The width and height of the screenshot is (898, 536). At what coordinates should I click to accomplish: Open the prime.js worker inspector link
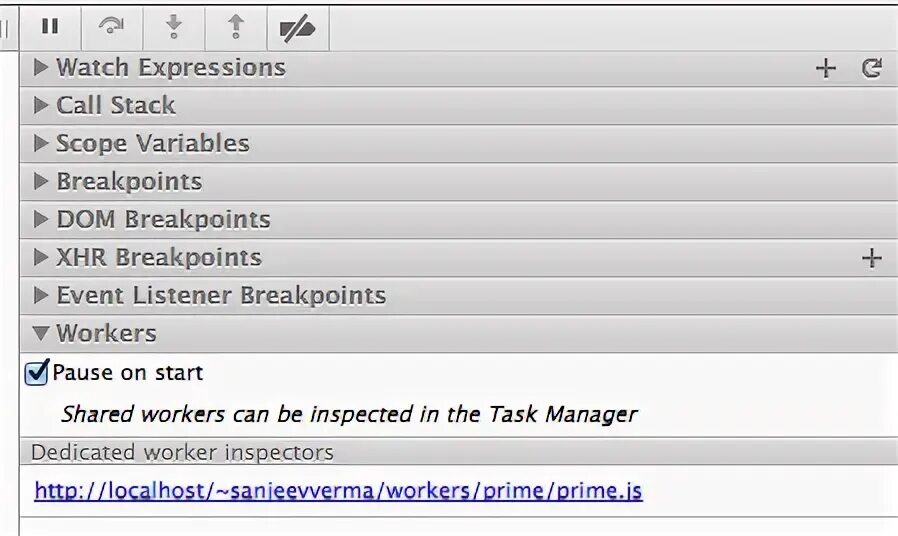(338, 491)
